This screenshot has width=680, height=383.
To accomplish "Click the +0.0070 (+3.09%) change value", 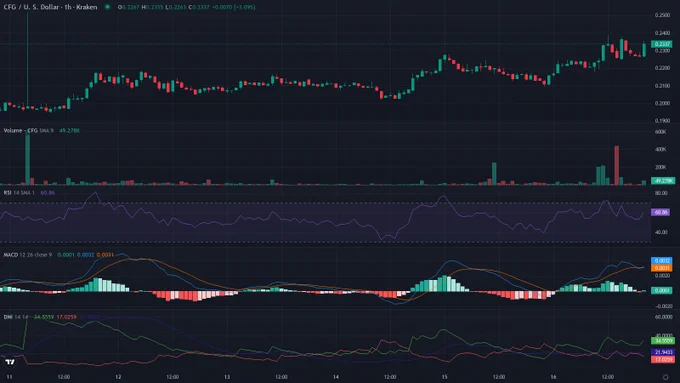I will point(234,7).
